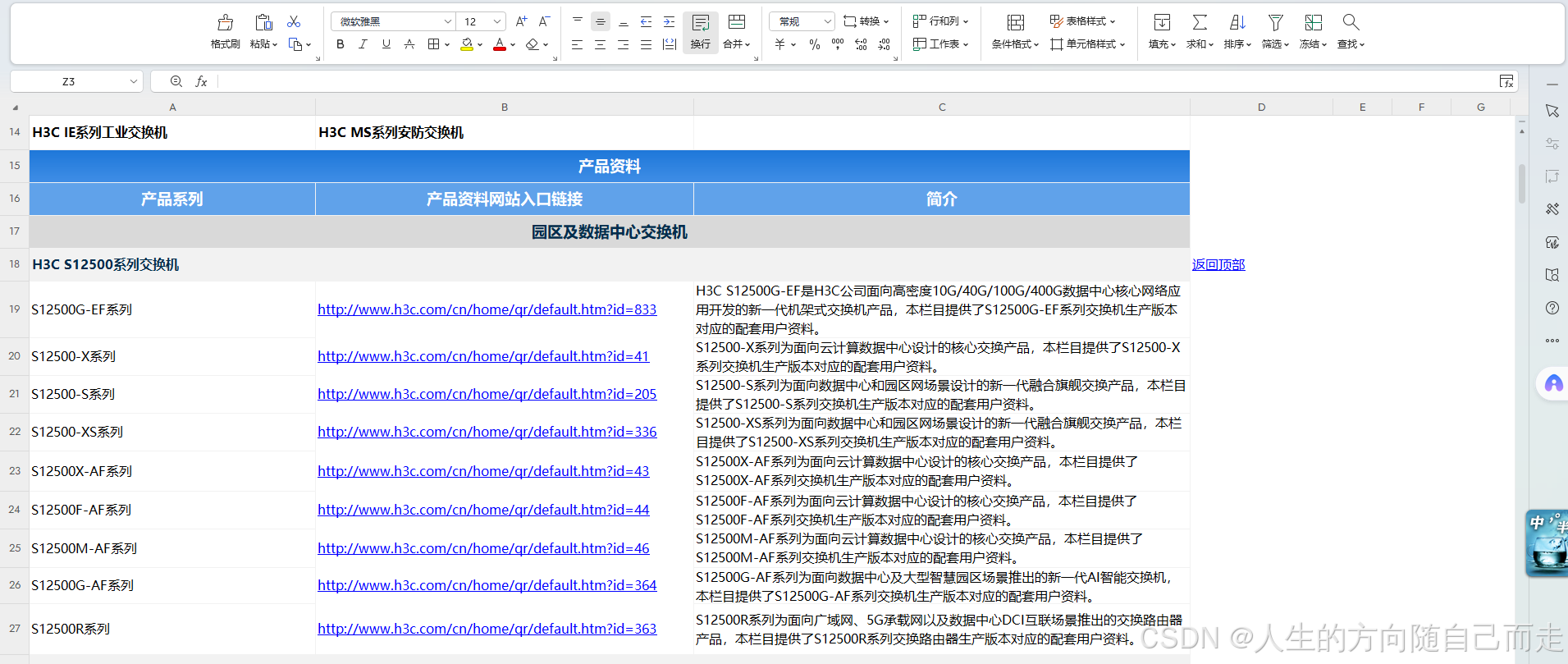Open the AI assistant floating icon
This screenshot has width=1568, height=664.
pos(1554,383)
